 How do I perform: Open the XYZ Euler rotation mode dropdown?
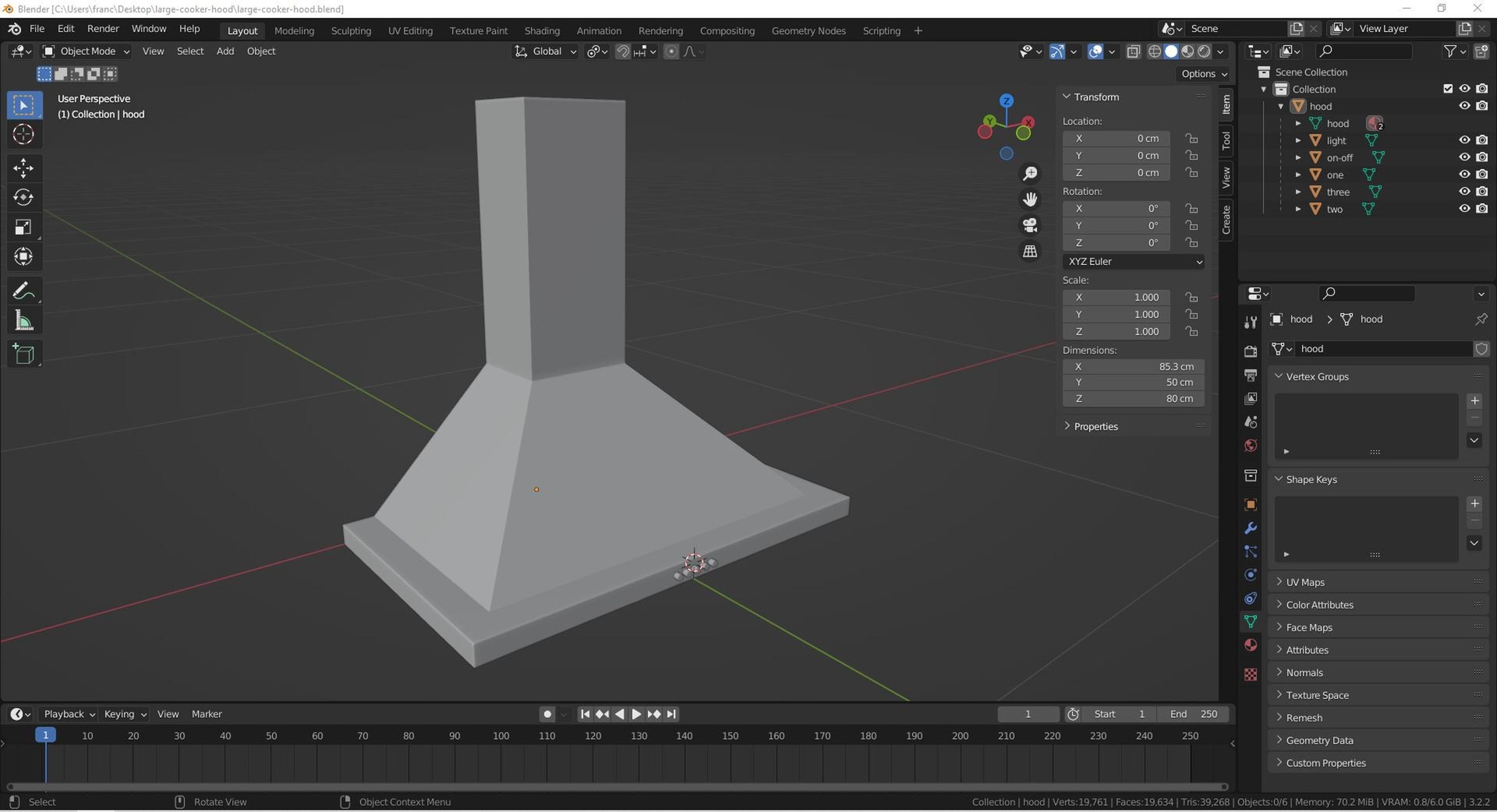(x=1133, y=262)
